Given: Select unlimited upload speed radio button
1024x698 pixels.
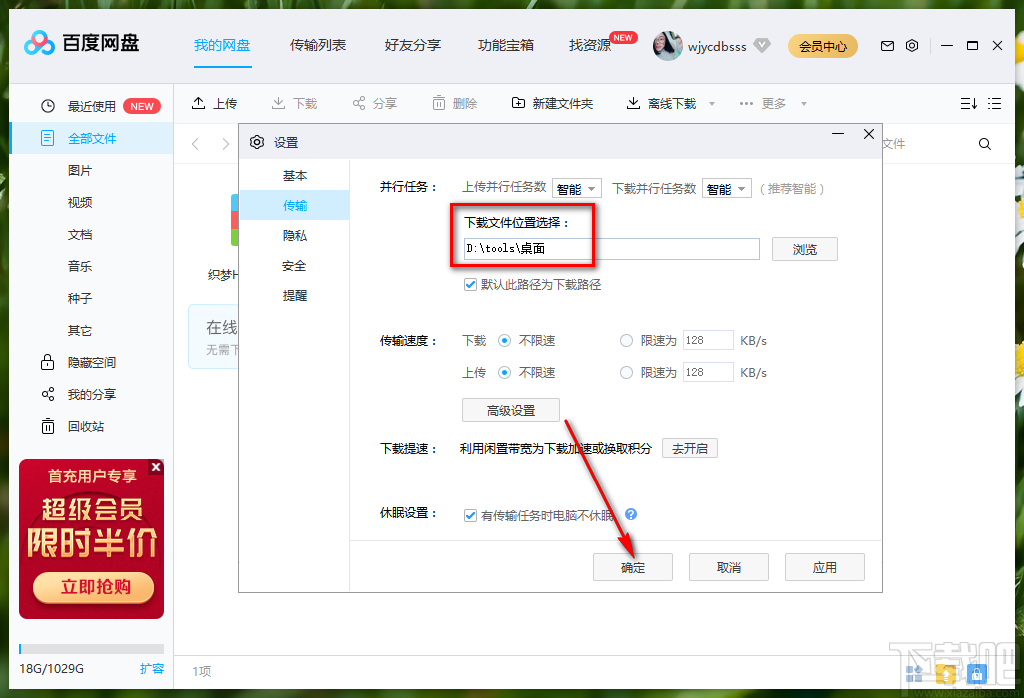Looking at the screenshot, I should pos(504,372).
